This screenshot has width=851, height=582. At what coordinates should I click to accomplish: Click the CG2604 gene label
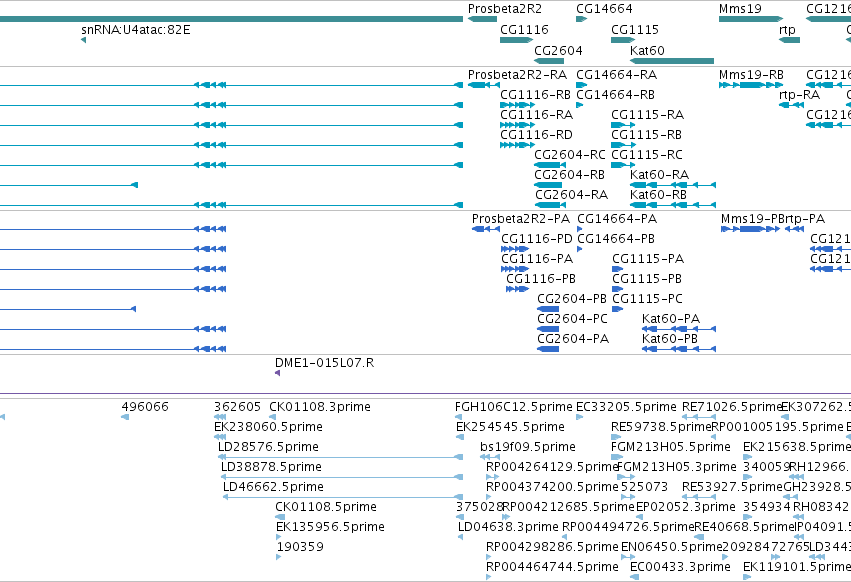click(558, 50)
